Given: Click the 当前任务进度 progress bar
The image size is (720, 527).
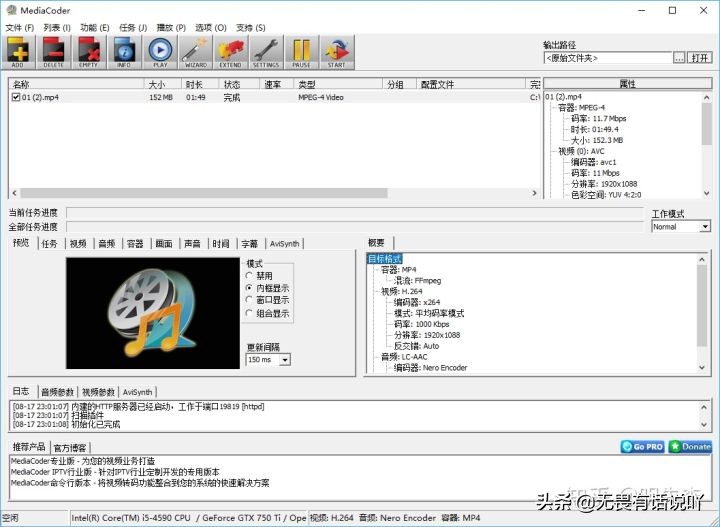Looking at the screenshot, I should (x=355, y=213).
